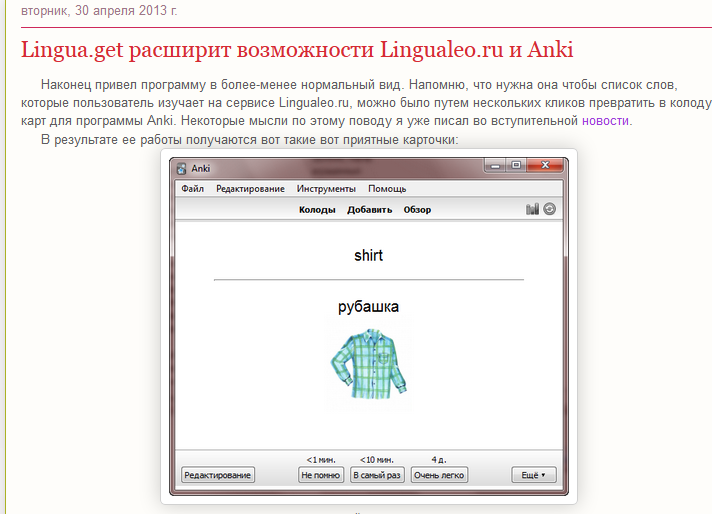Viewport: 712px width, 514px height.
Task: Open the Файл menu
Action: point(193,189)
